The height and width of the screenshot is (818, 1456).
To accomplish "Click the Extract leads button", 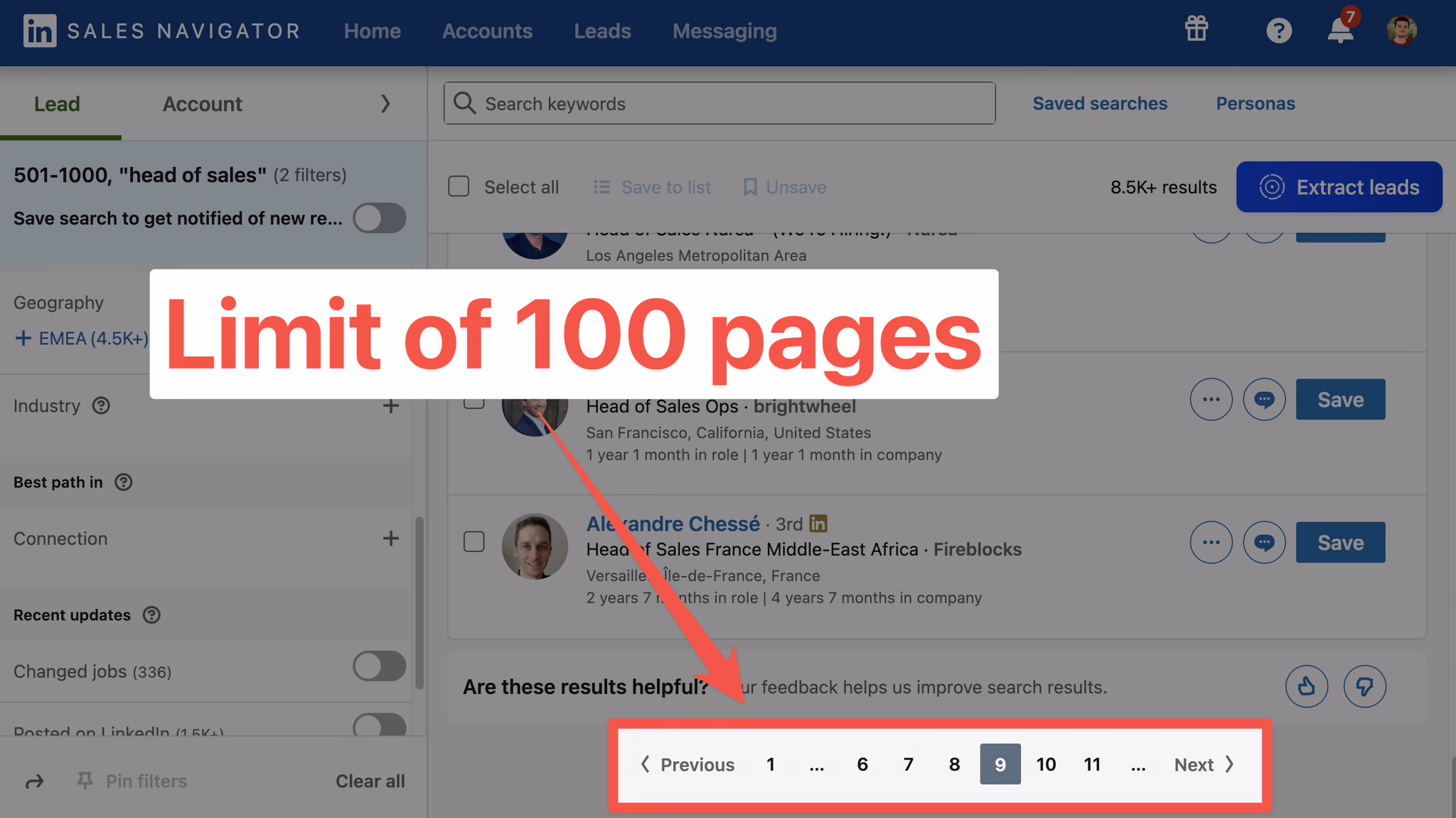I will click(1339, 187).
